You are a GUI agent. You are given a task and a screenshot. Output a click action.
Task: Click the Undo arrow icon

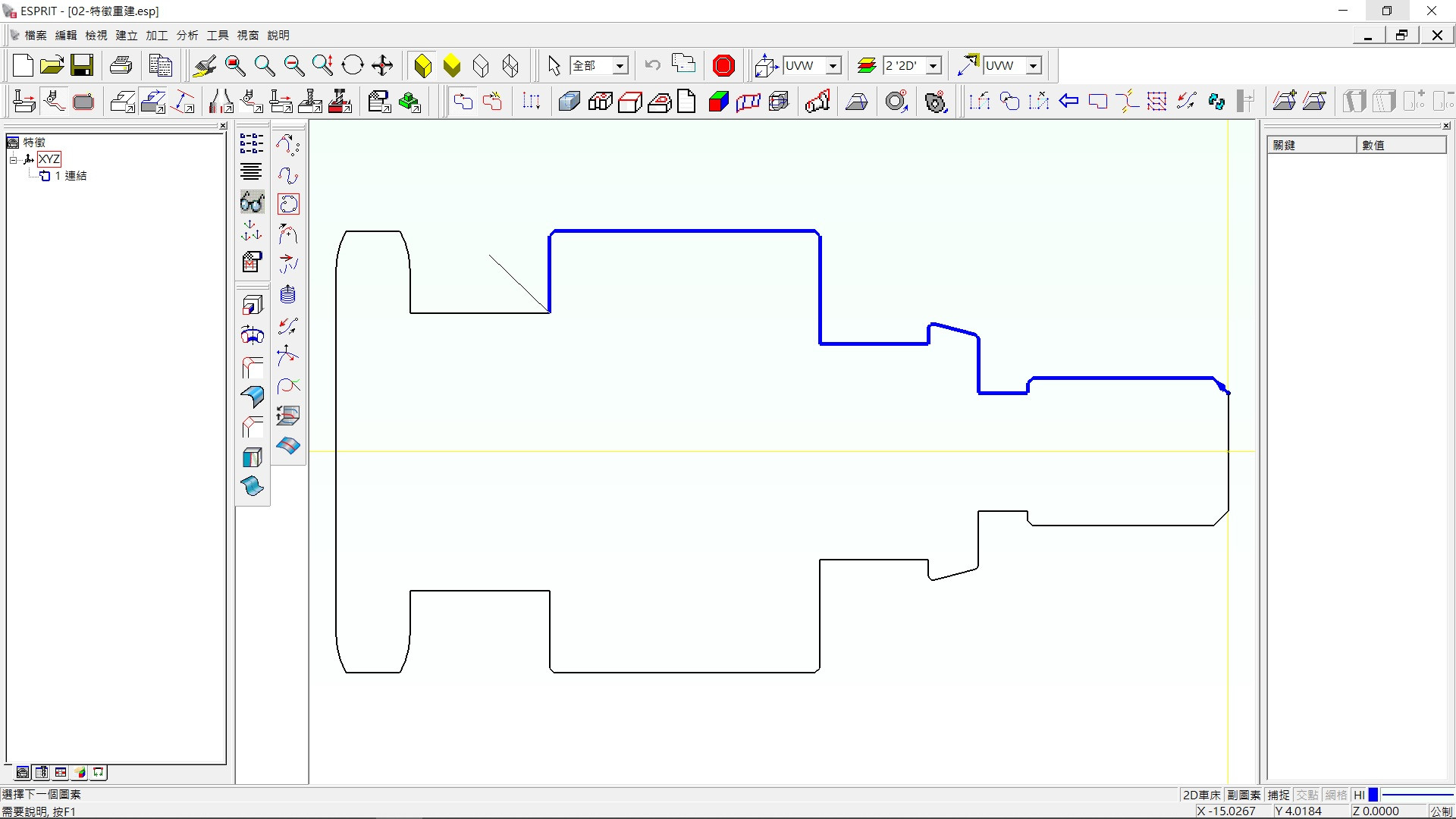tap(652, 65)
